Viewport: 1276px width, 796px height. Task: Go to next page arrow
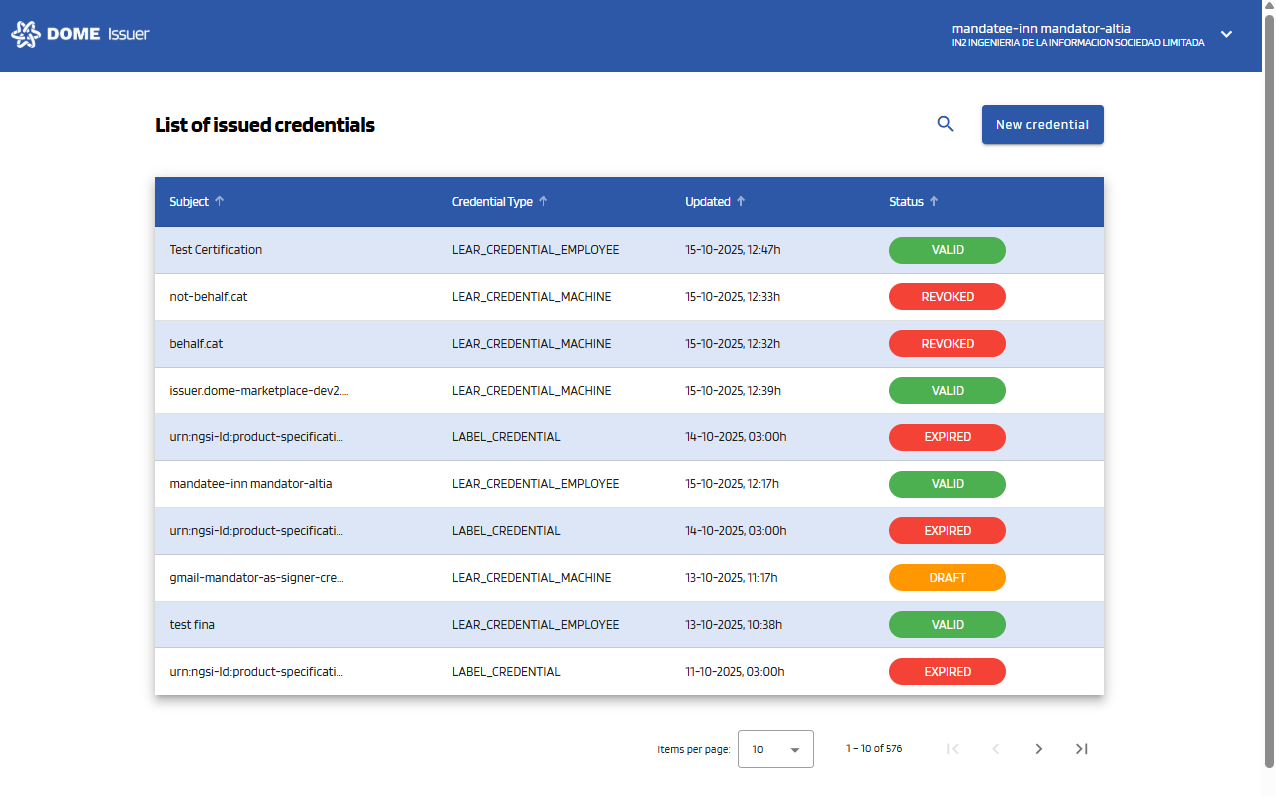click(x=1038, y=749)
